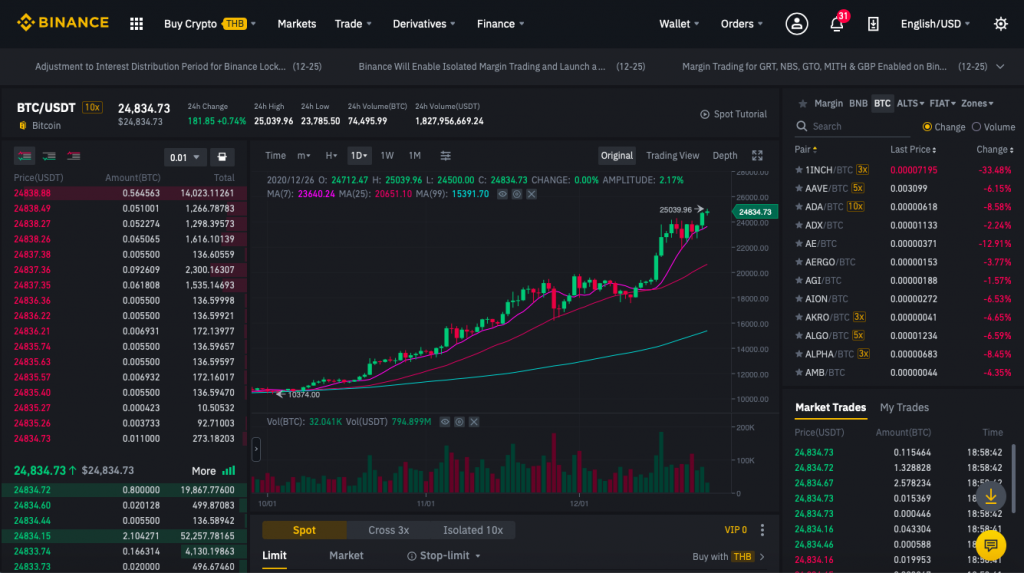The image size is (1024, 573).
Task: Click the download arrow floating button
Action: tap(991, 497)
